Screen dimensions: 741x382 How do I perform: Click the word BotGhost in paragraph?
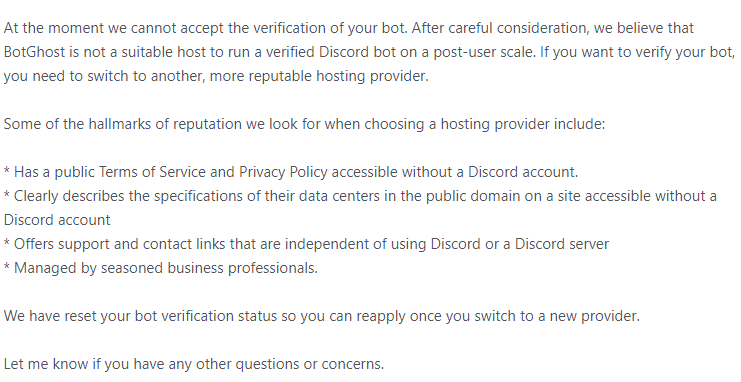coord(34,52)
